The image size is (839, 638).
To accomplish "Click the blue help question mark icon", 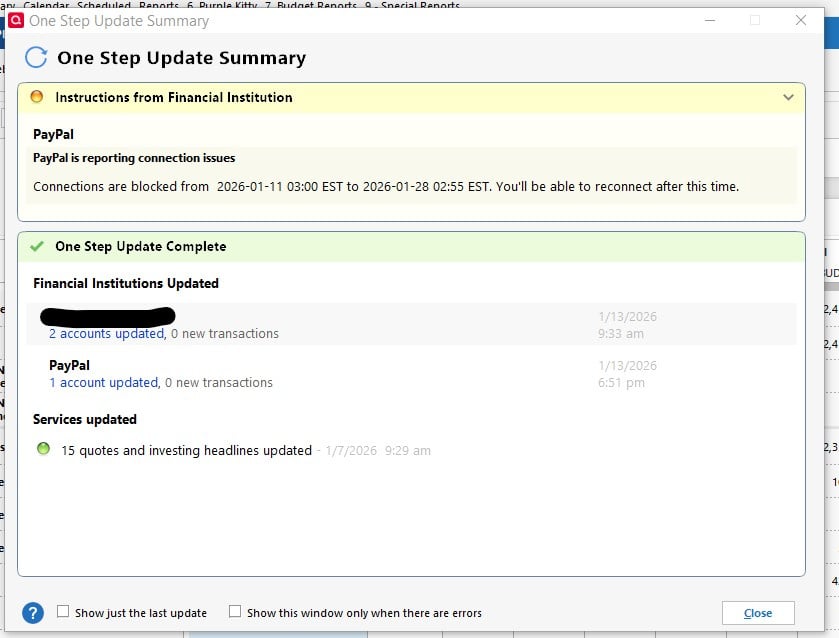I will [x=33, y=613].
